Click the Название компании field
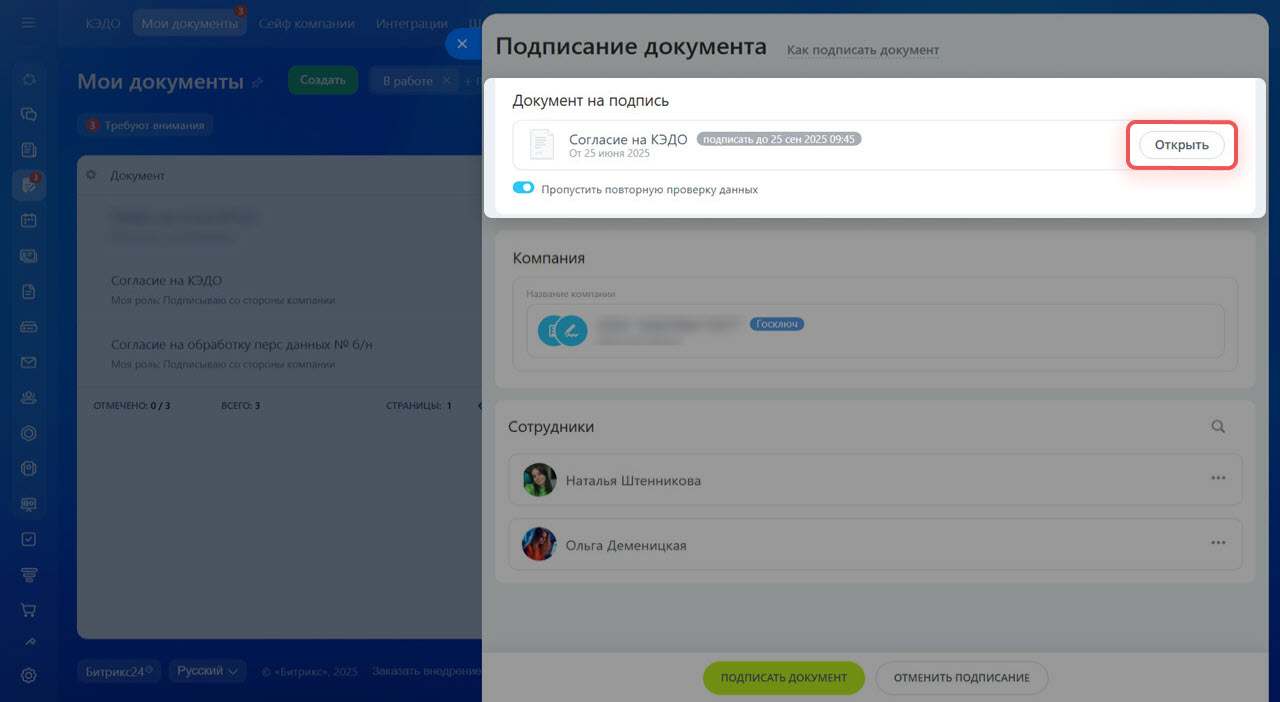This screenshot has width=1280, height=702. pos(875,331)
